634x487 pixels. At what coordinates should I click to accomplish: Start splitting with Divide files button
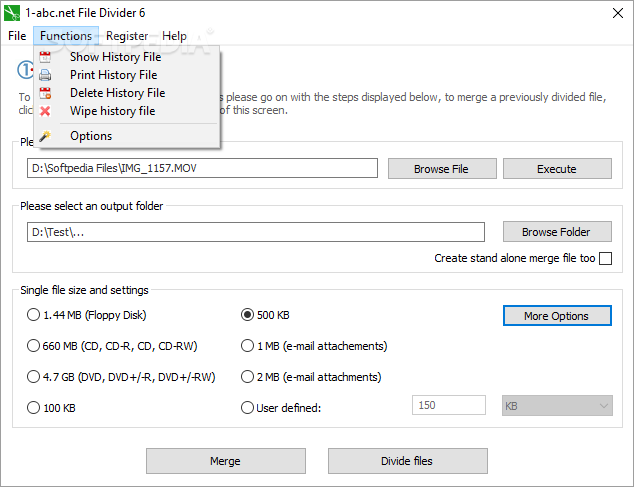pyautogui.click(x=408, y=461)
